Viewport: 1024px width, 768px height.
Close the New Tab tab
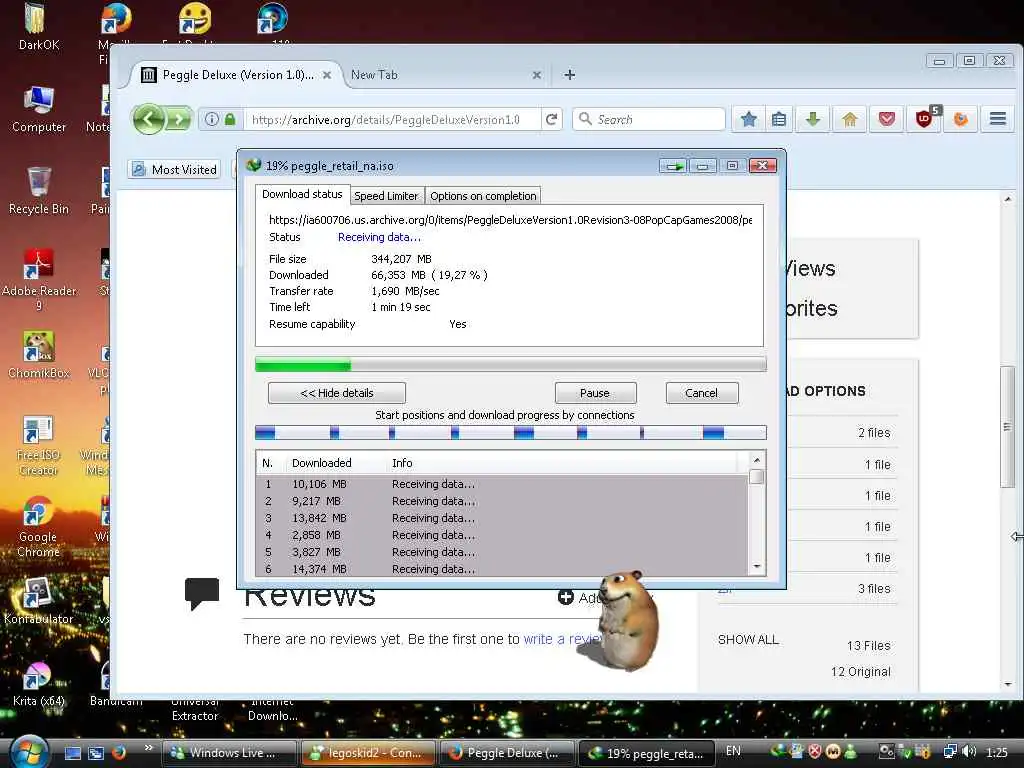tap(537, 75)
